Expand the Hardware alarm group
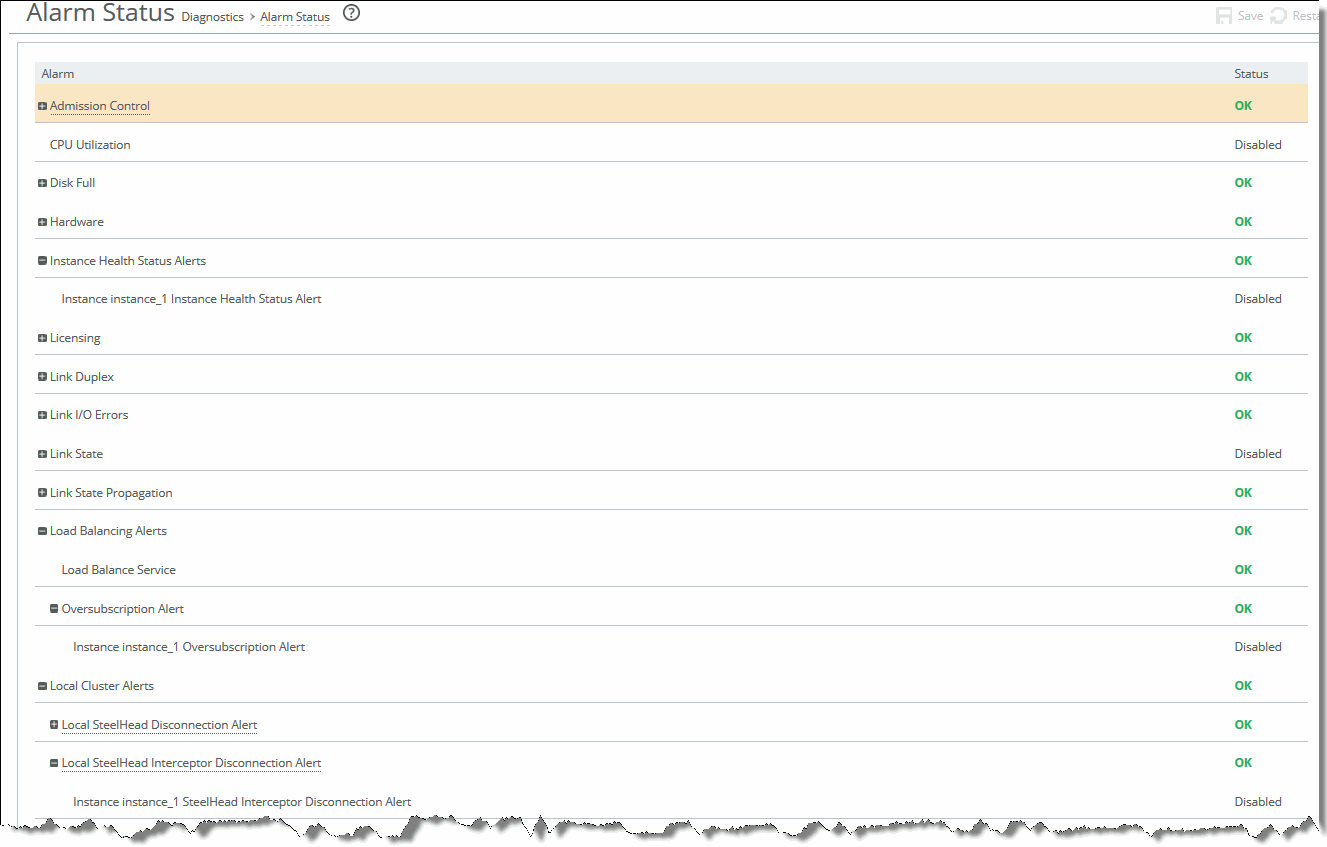 [x=42, y=222]
